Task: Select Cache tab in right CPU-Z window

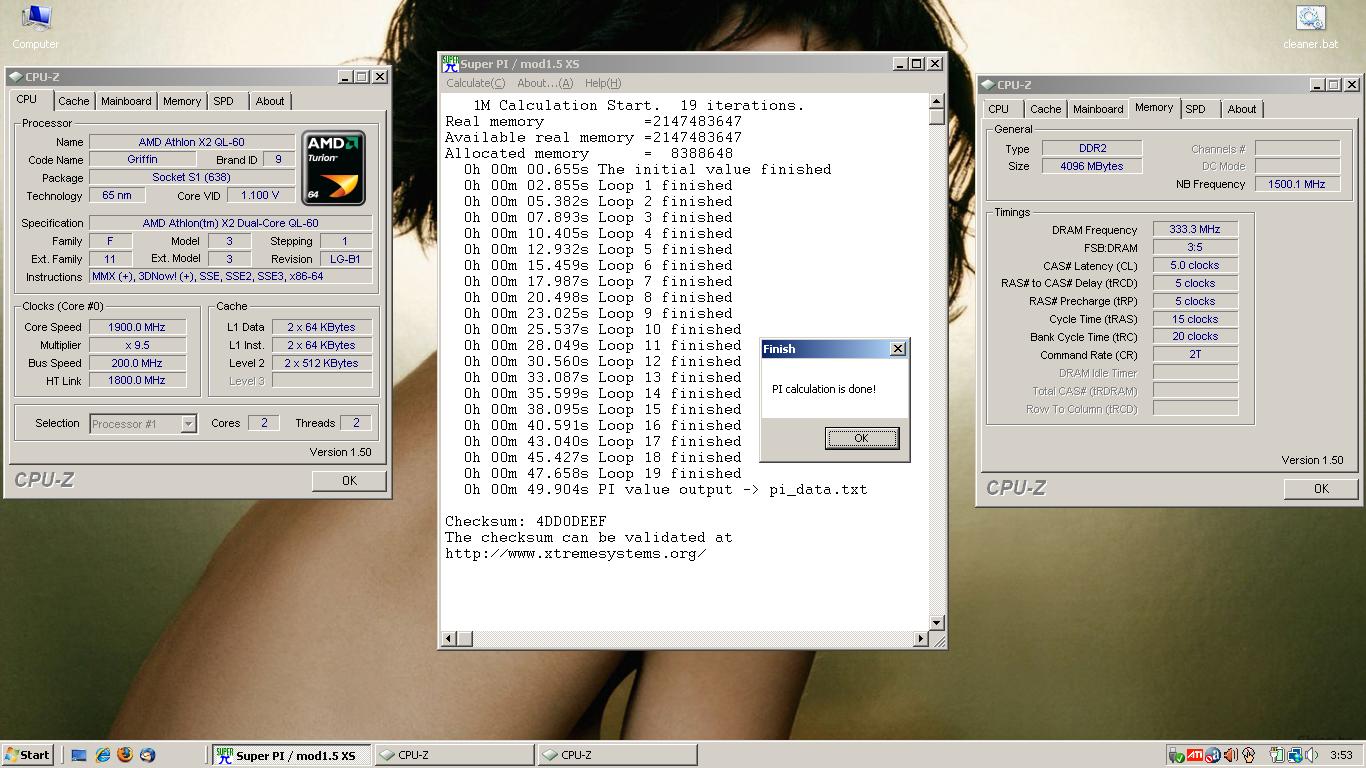Action: tap(1045, 109)
